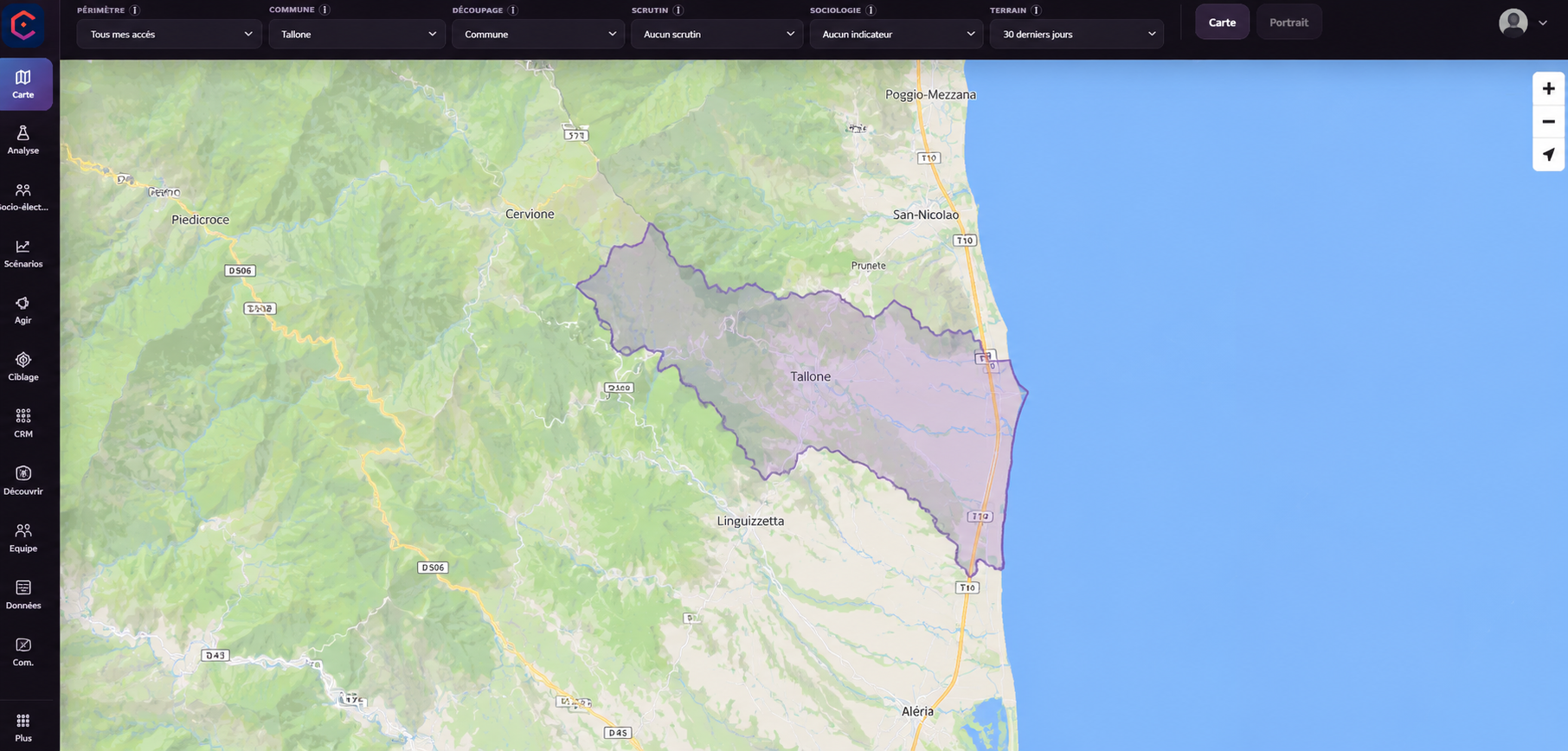Click the app logo at top left

(x=23, y=24)
